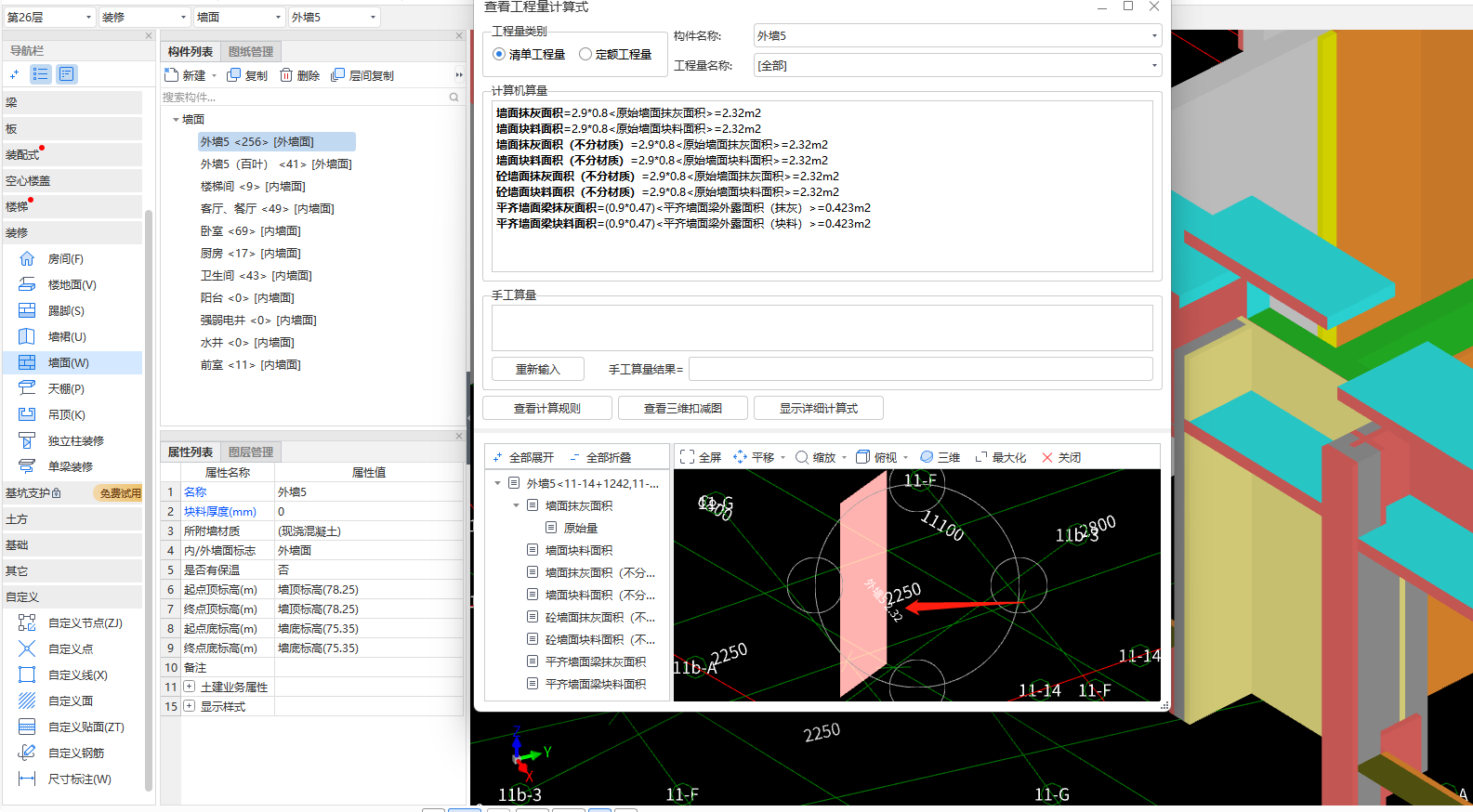Image resolution: width=1473 pixels, height=812 pixels.
Task: Select the 自定义钢筋 icon
Action: pyautogui.click(x=27, y=753)
